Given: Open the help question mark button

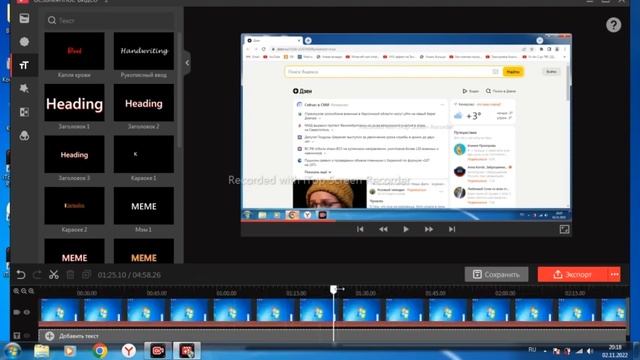Looking at the screenshot, I should click(613, 25).
